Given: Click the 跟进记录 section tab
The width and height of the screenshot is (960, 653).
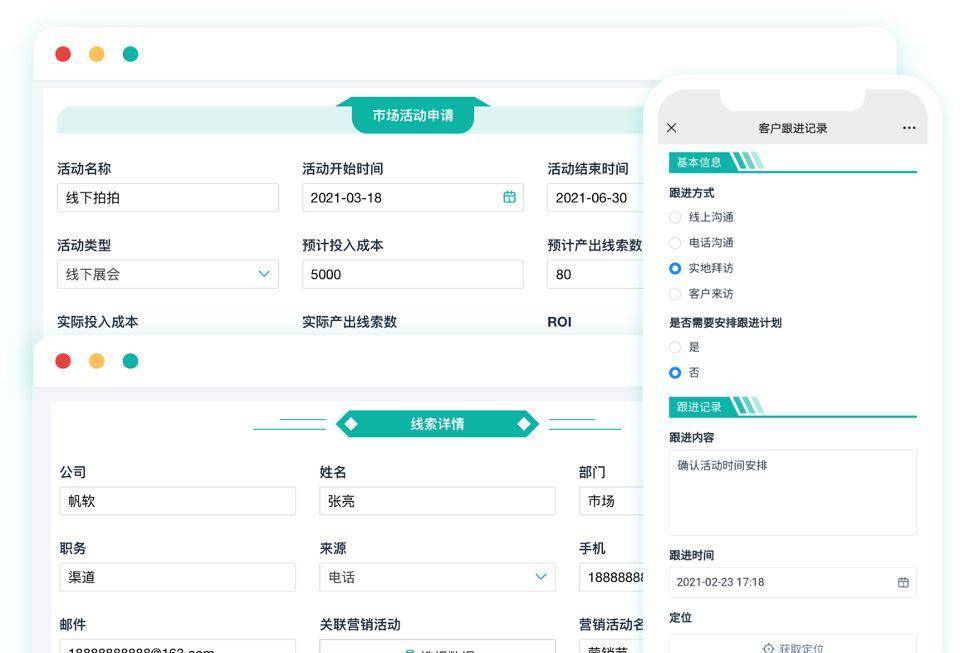Looking at the screenshot, I should point(699,407).
